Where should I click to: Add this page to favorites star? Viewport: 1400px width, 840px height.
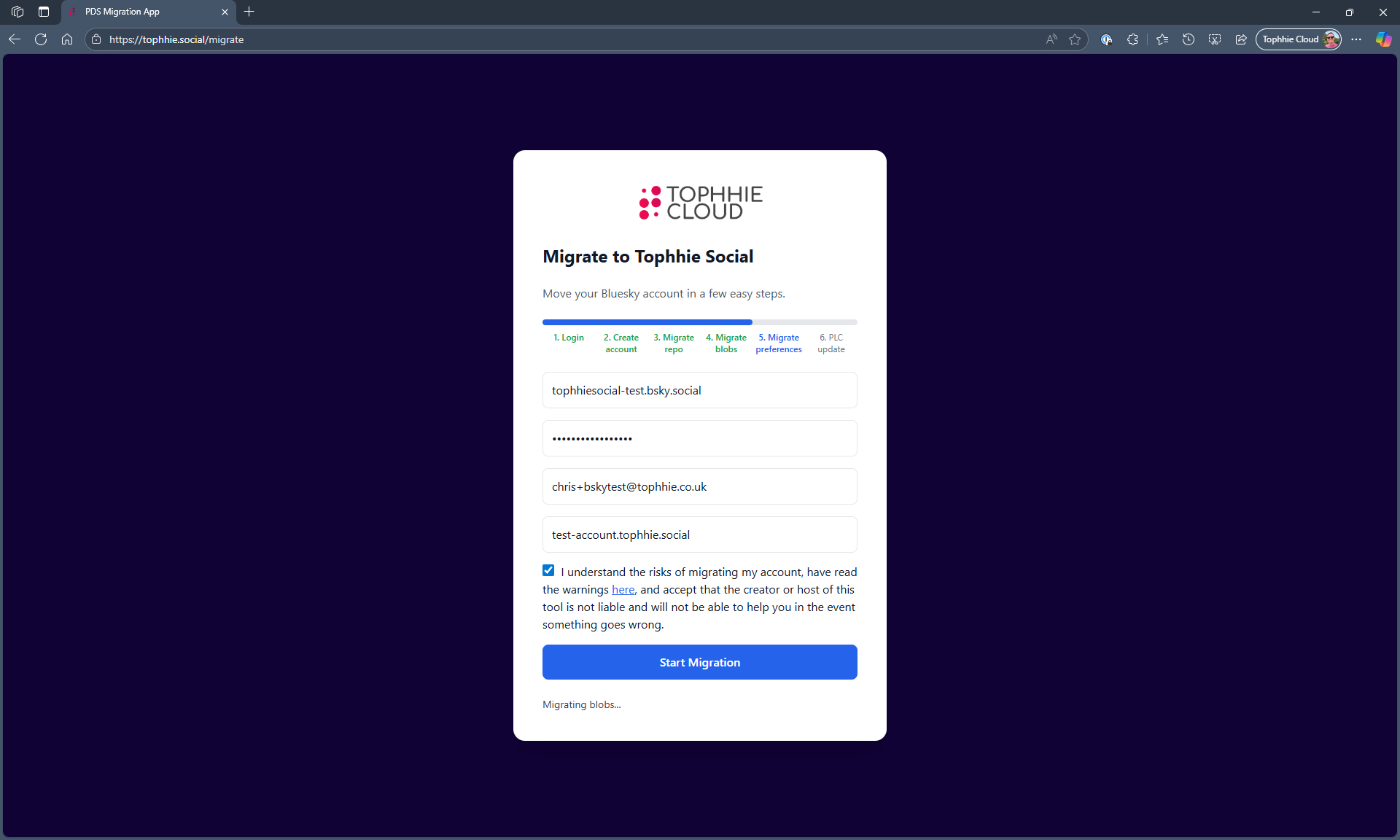[x=1075, y=39]
